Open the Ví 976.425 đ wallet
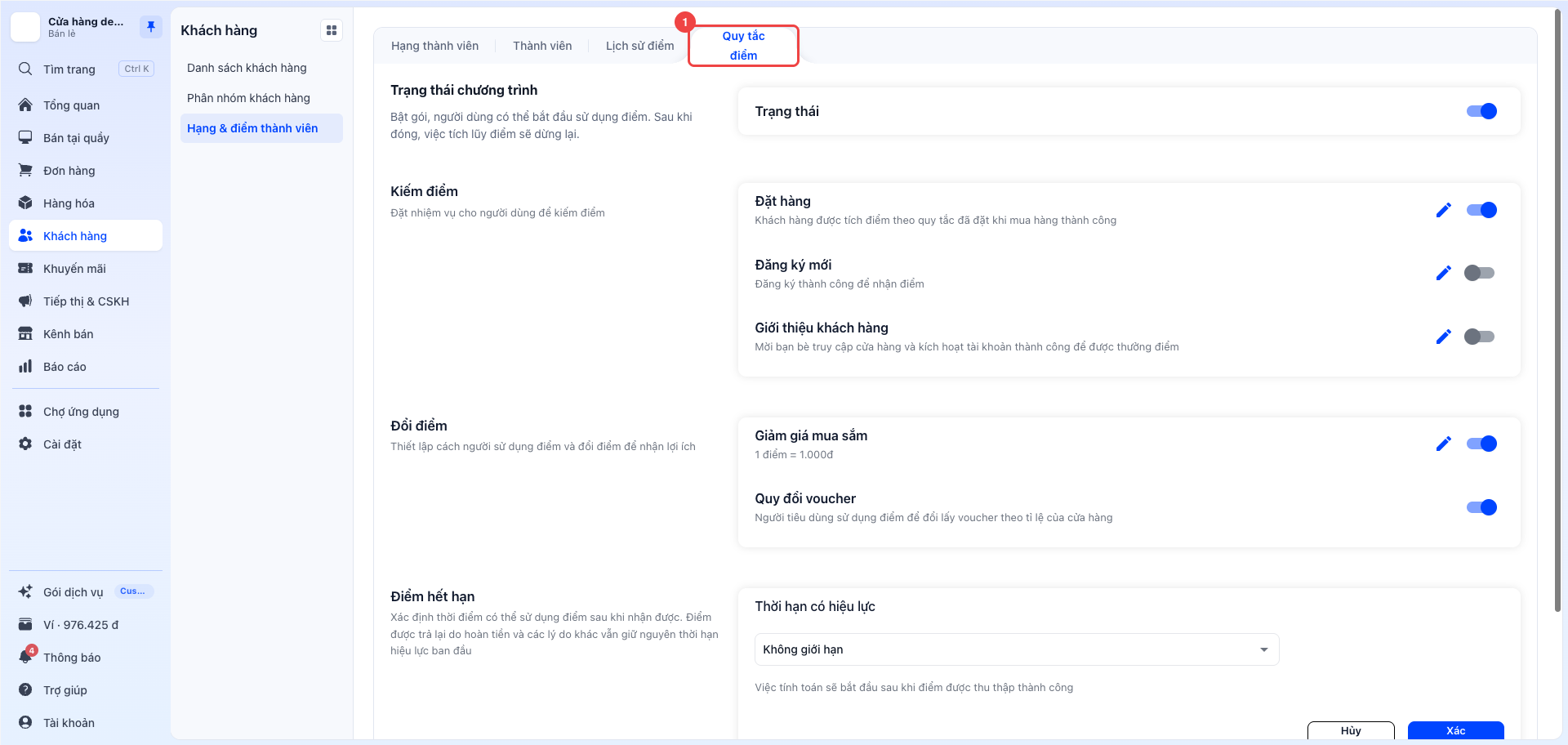1568x745 pixels. click(86, 625)
